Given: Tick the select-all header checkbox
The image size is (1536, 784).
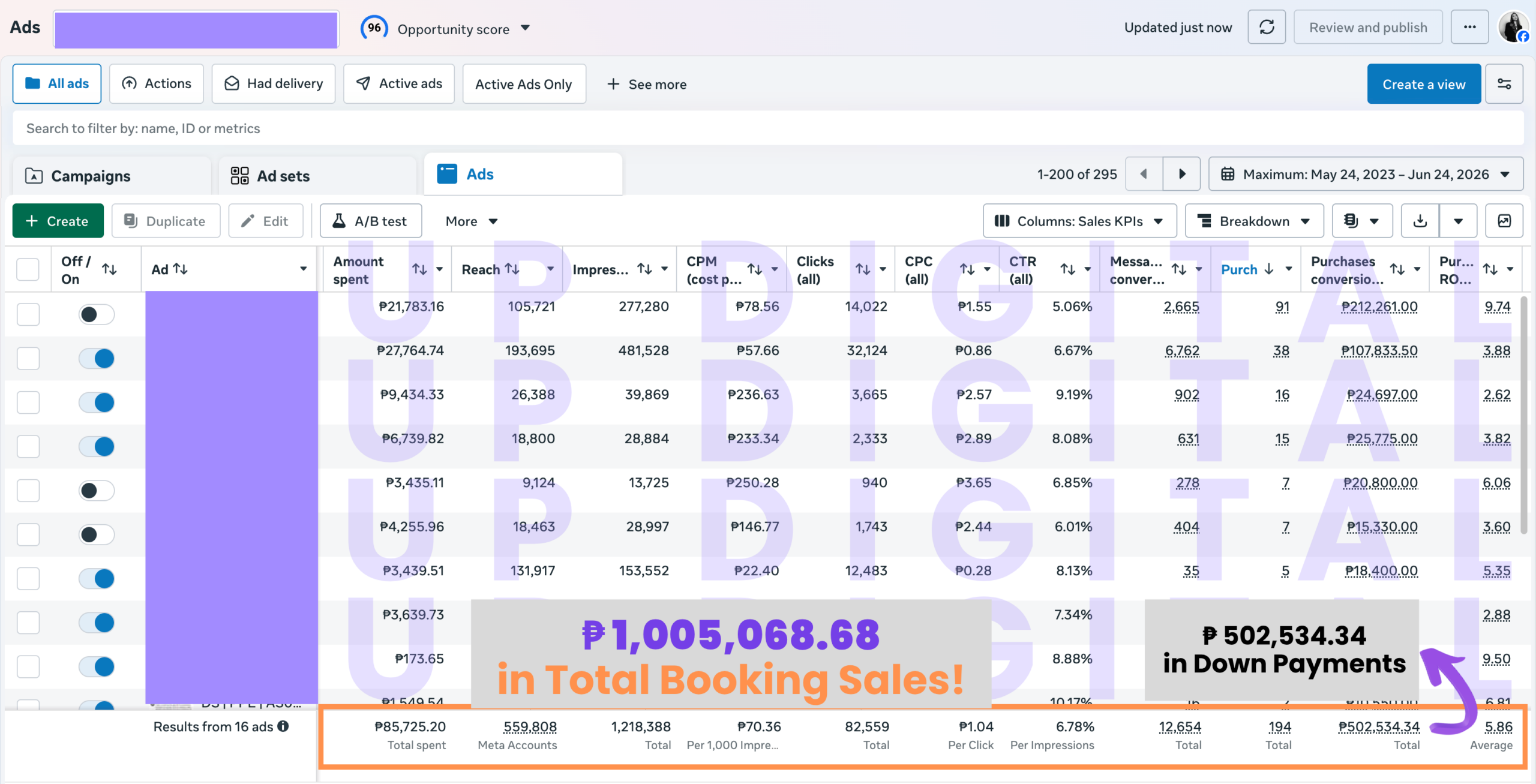Looking at the screenshot, I should [28, 269].
